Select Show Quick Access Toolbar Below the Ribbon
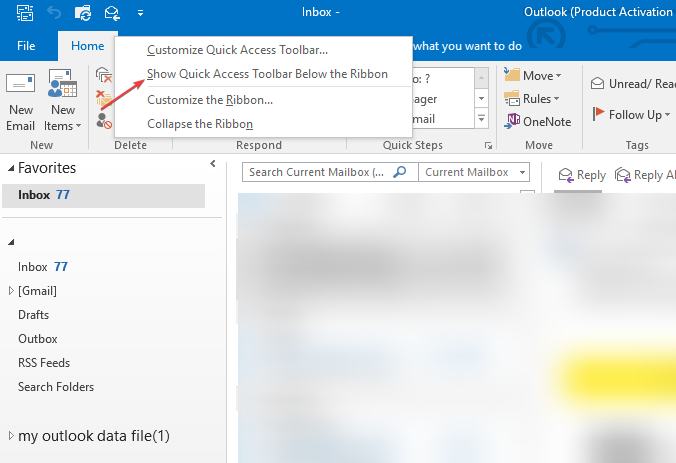Screen dimensions: 676x463 coord(267,74)
